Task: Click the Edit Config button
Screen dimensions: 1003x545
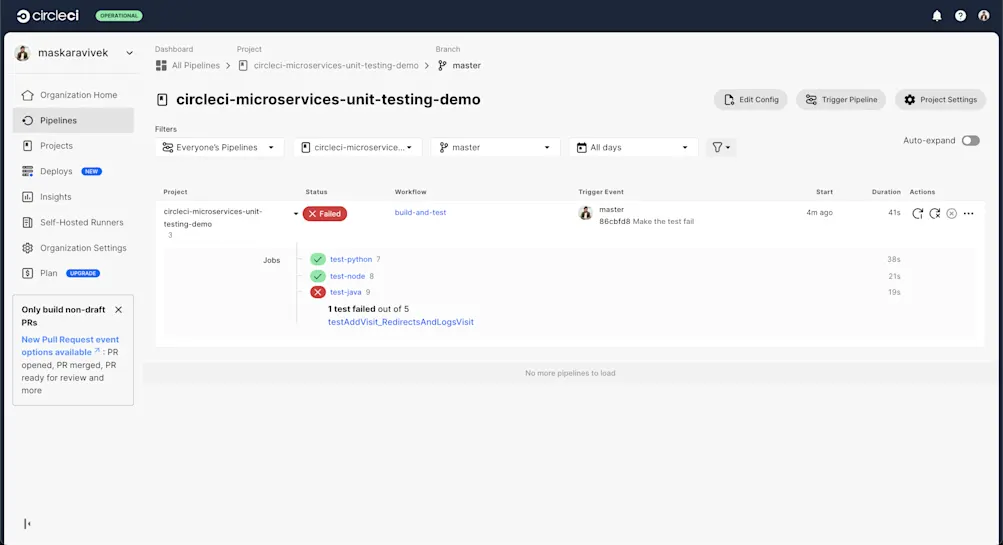Action: [x=750, y=100]
